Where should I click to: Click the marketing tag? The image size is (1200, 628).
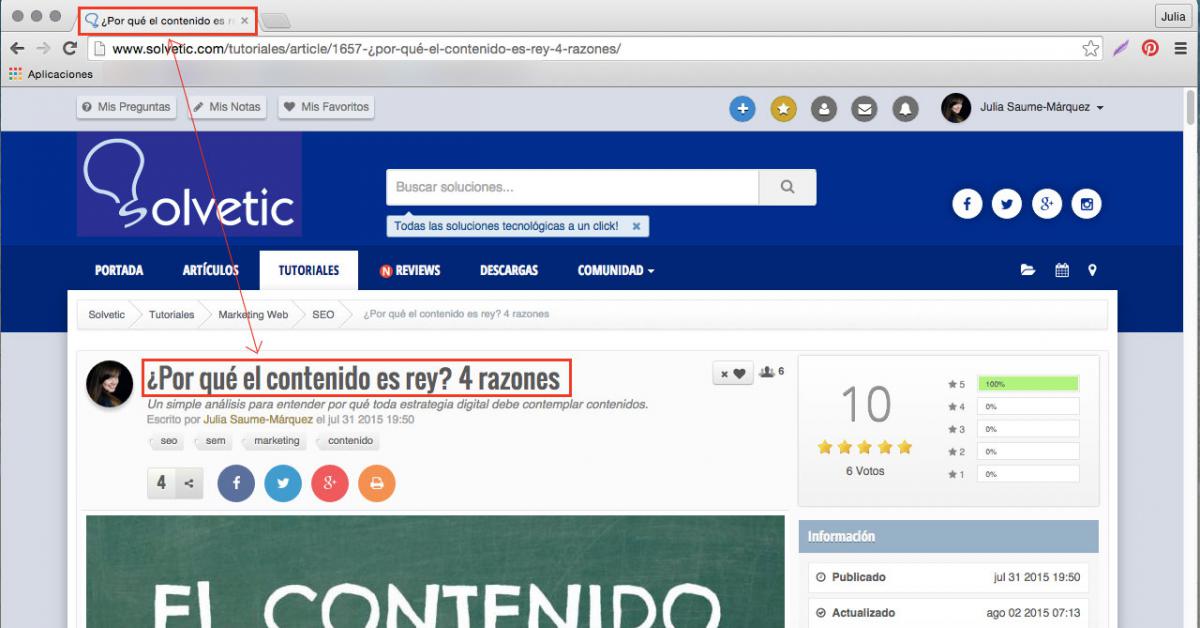[x=274, y=441]
